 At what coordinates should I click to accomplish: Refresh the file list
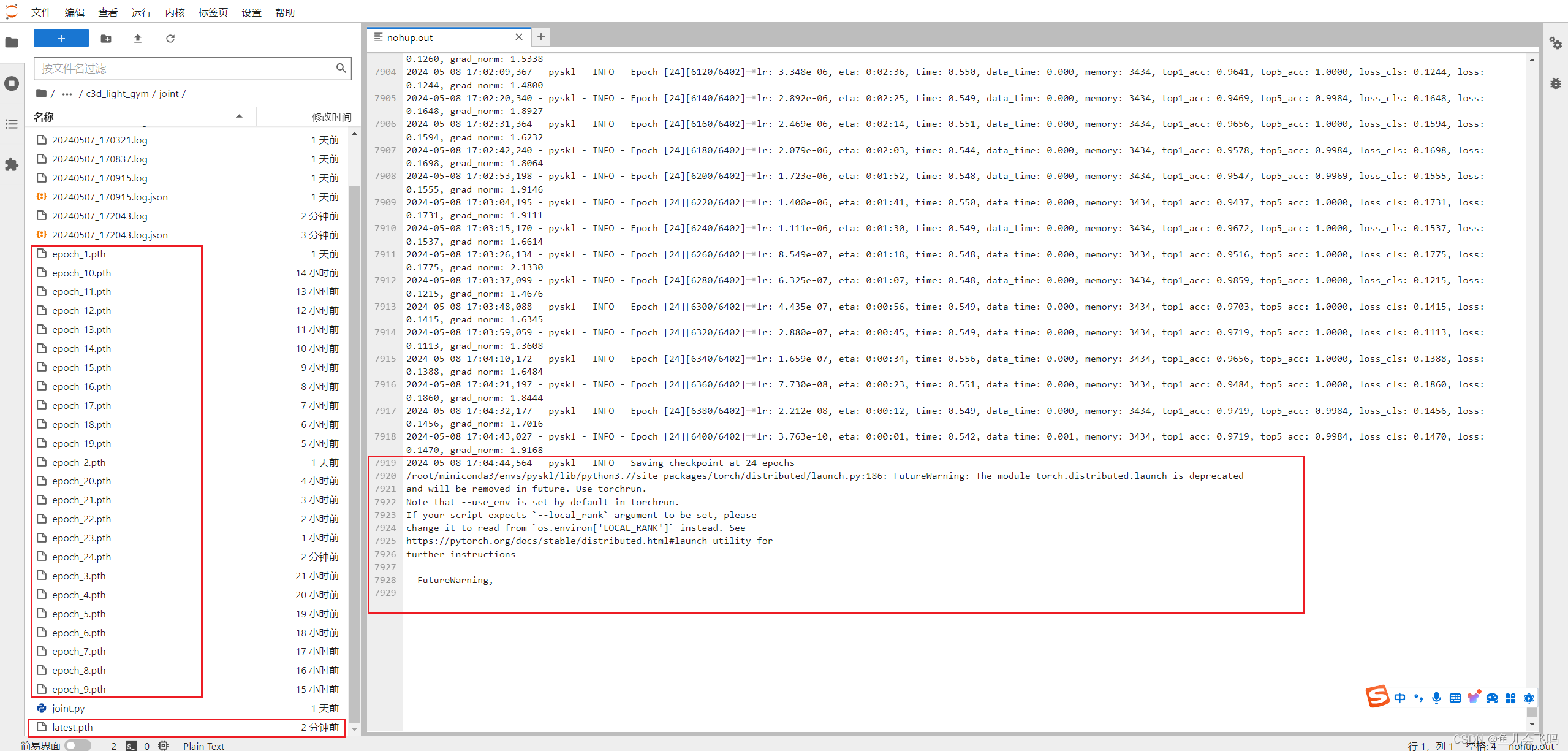[170, 38]
